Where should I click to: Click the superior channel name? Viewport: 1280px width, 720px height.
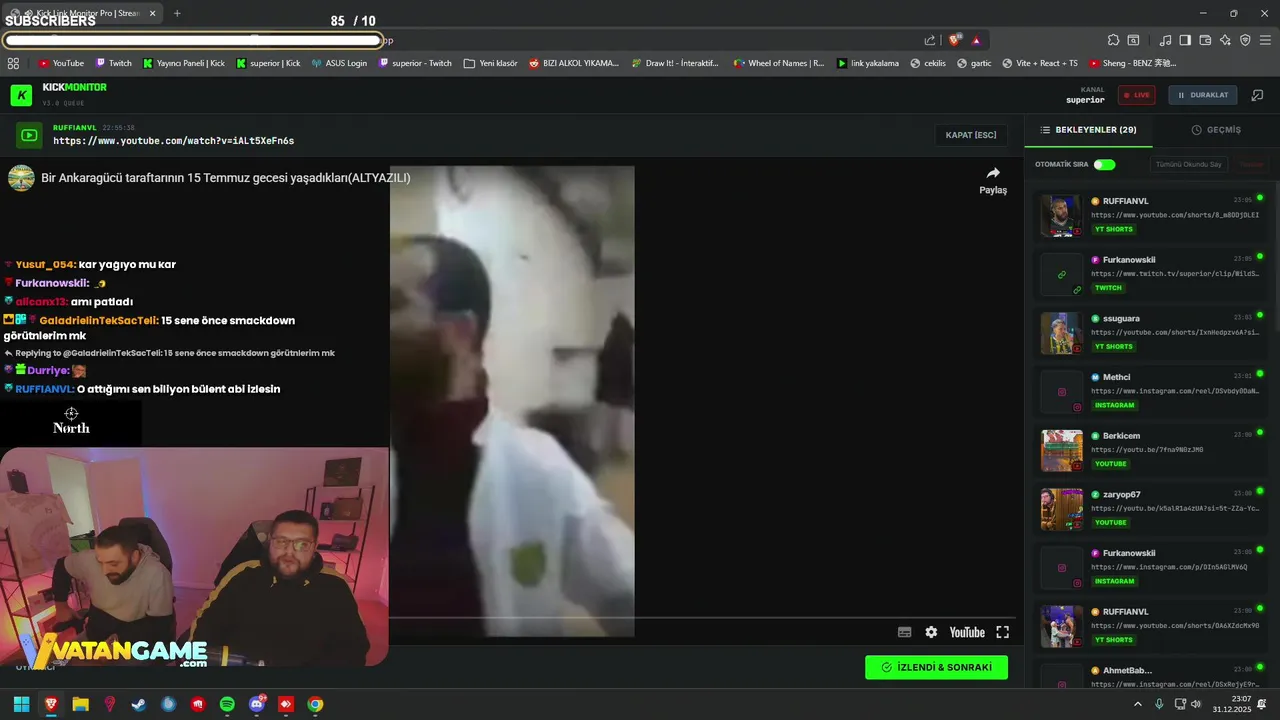tap(1085, 100)
